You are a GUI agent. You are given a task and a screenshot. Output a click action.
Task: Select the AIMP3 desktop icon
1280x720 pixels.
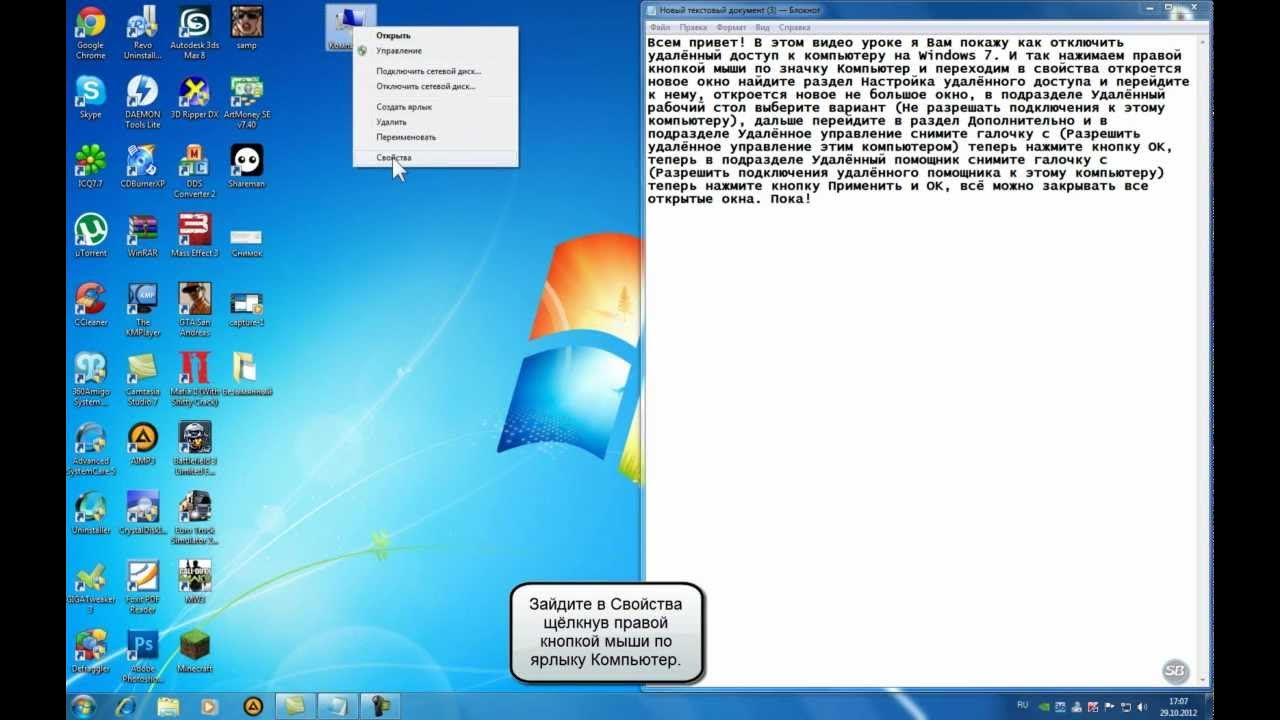[142, 443]
